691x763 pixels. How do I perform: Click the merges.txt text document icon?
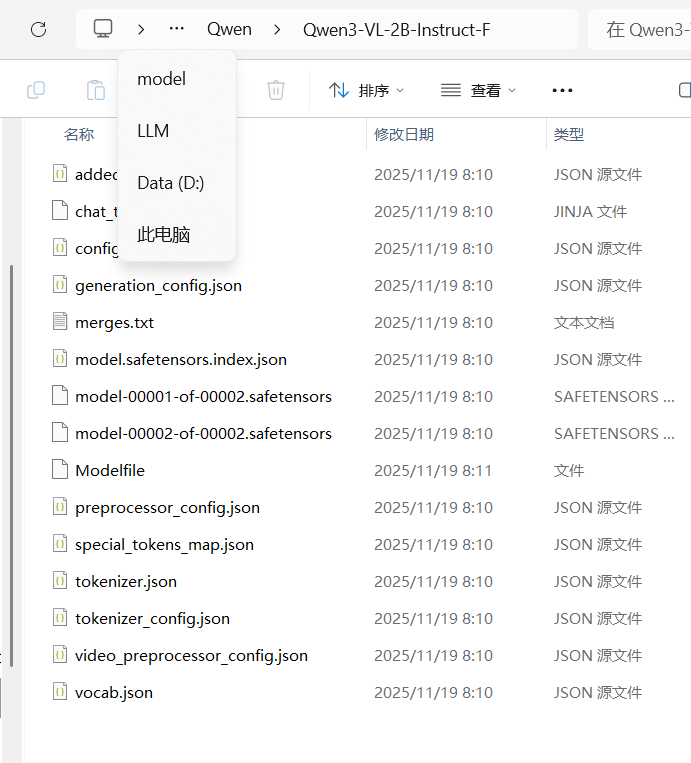point(60,321)
